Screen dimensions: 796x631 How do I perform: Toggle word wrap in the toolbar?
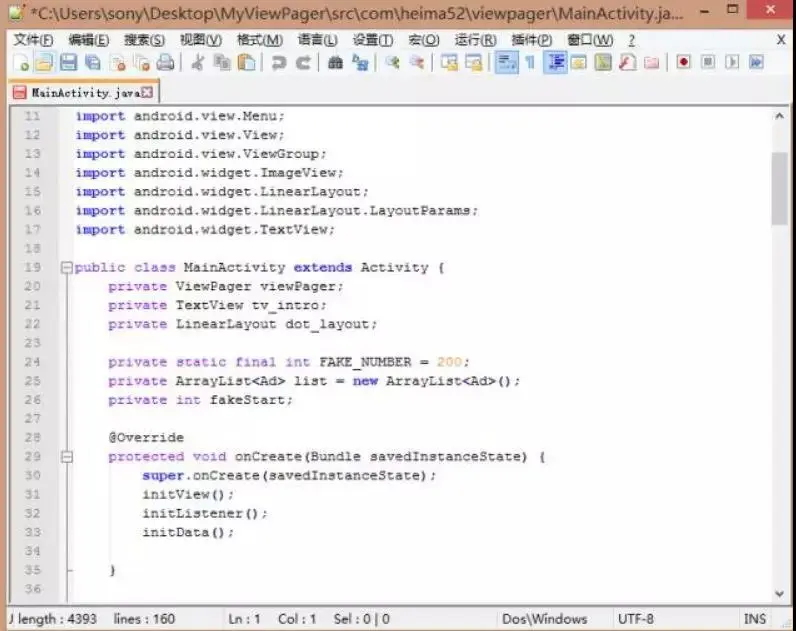[x=506, y=63]
